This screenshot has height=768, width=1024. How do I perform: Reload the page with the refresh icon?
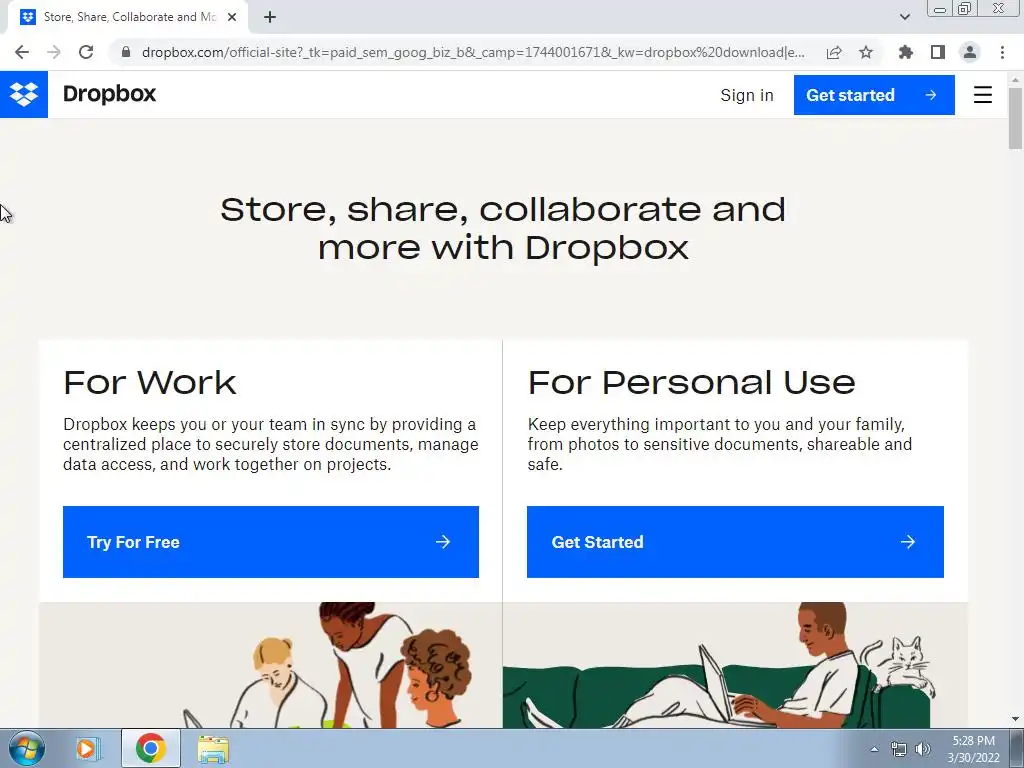(86, 52)
